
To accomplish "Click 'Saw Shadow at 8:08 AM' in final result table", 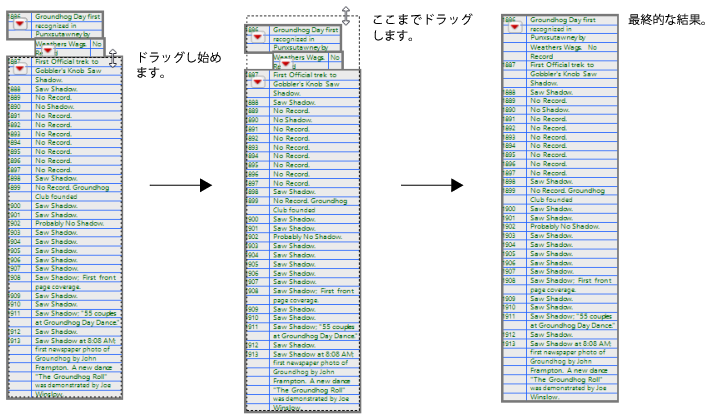I will 571,343.
